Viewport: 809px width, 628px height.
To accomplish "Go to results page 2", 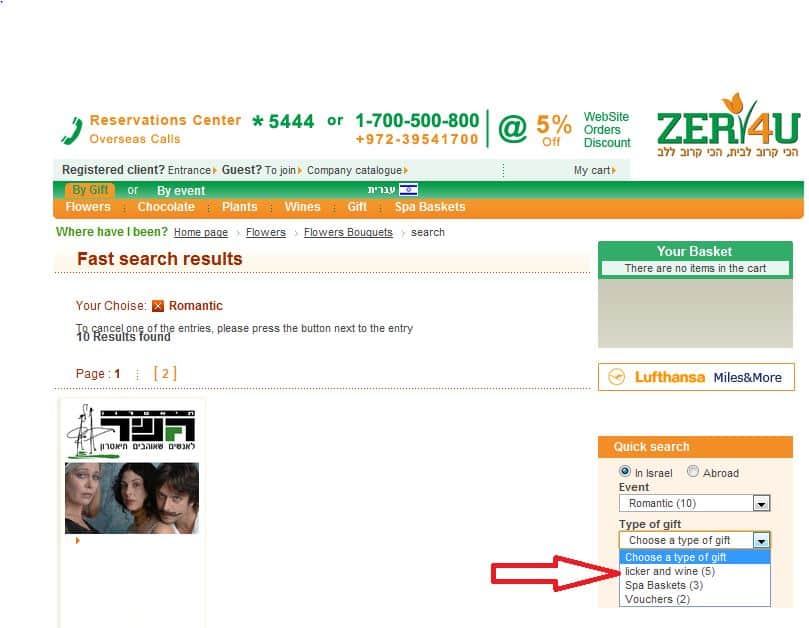I will [x=165, y=374].
